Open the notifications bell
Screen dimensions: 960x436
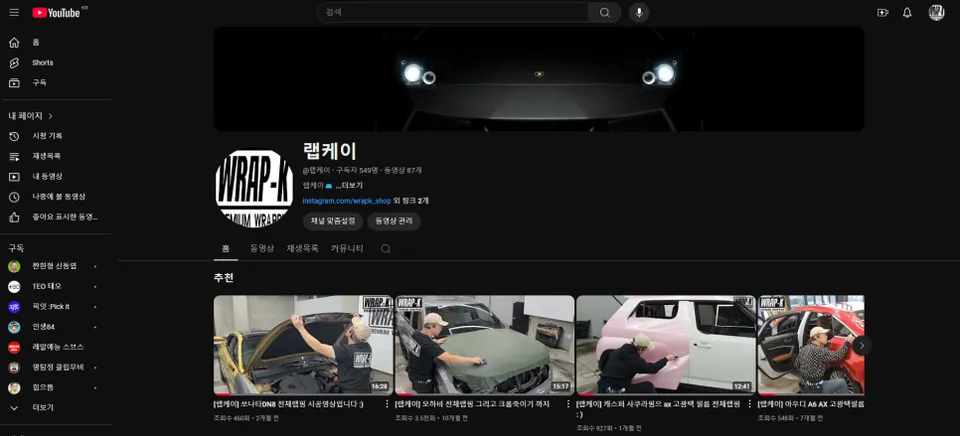point(907,12)
